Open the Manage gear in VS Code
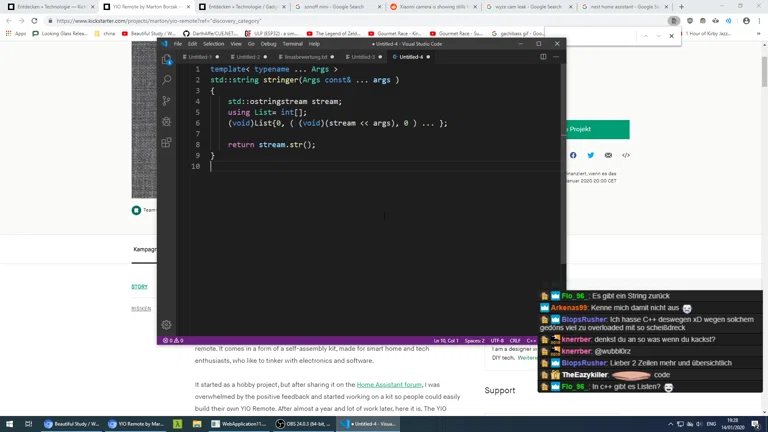768x432 pixels. [167, 325]
